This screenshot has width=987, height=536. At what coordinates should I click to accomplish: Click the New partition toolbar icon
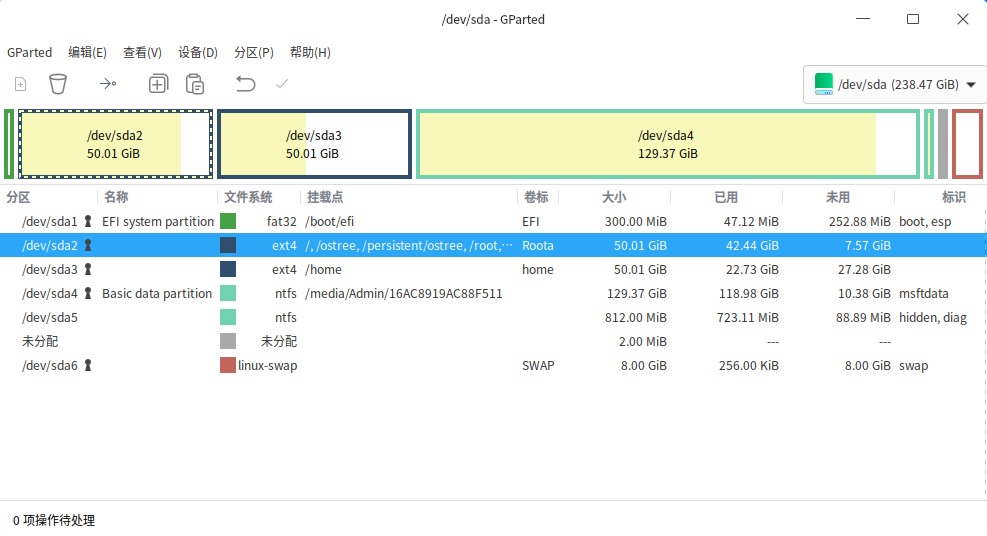point(20,84)
